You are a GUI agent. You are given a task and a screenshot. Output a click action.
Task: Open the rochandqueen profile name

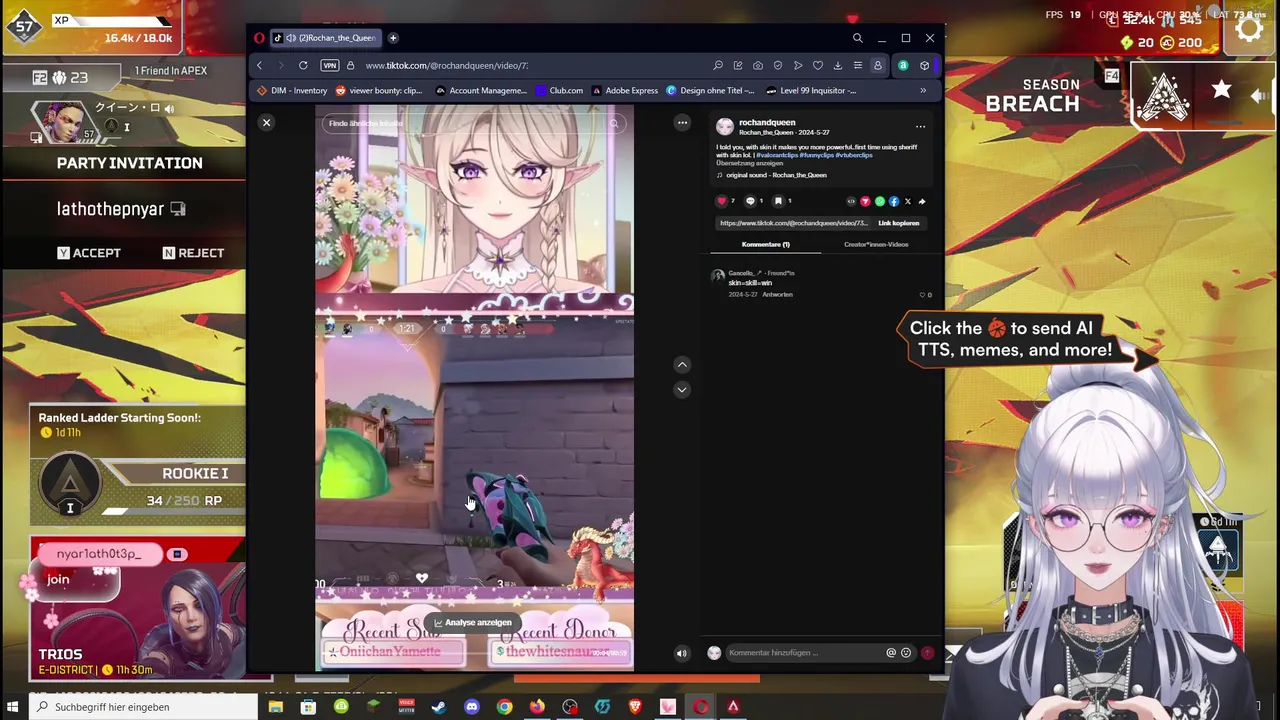click(767, 123)
